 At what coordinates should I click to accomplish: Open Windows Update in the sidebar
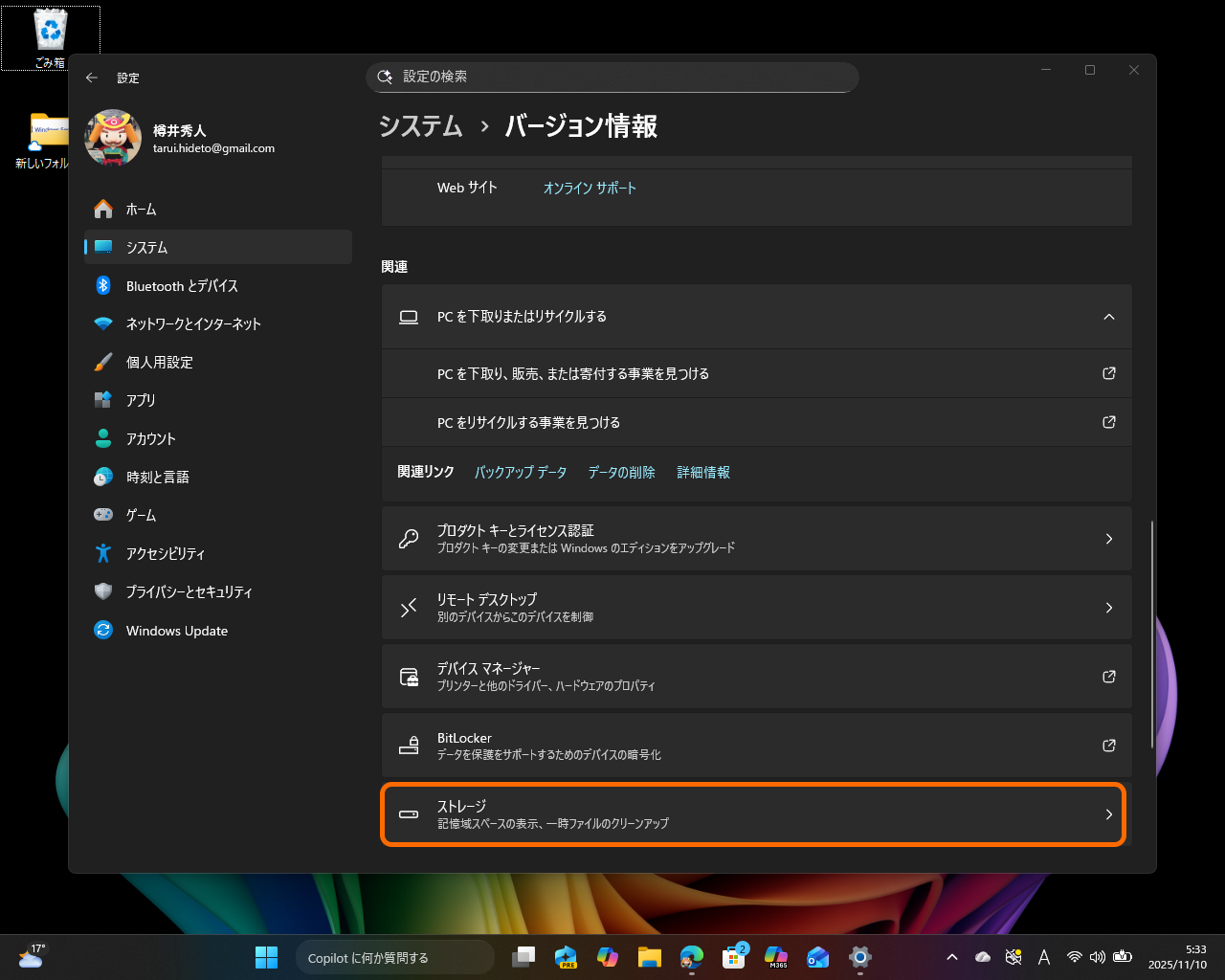[x=218, y=631]
